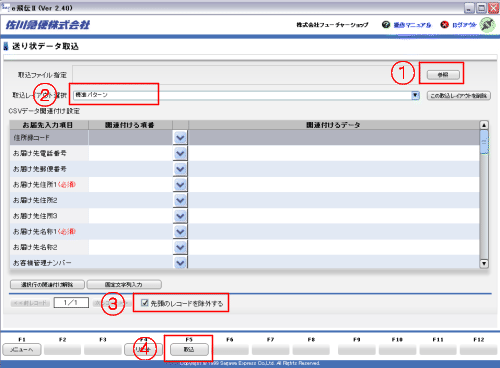Click the previous record button
This screenshot has height=368, width=500.
30,303
